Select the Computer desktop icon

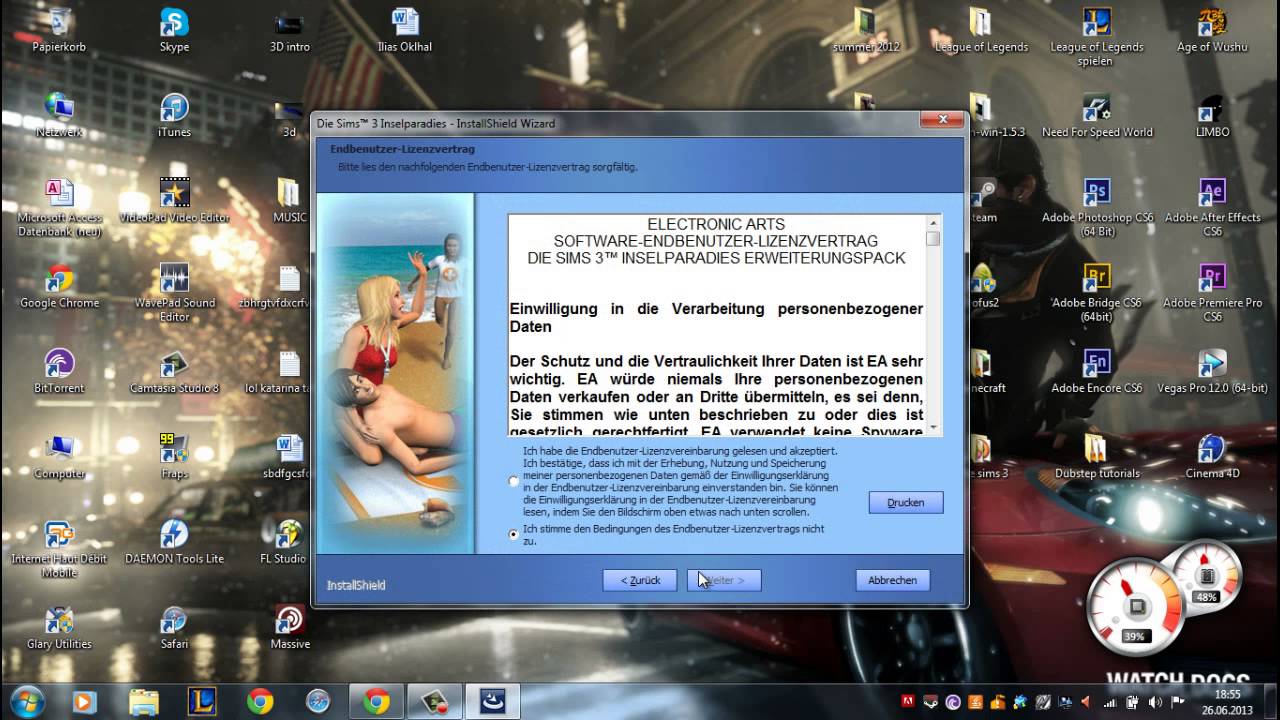59,456
